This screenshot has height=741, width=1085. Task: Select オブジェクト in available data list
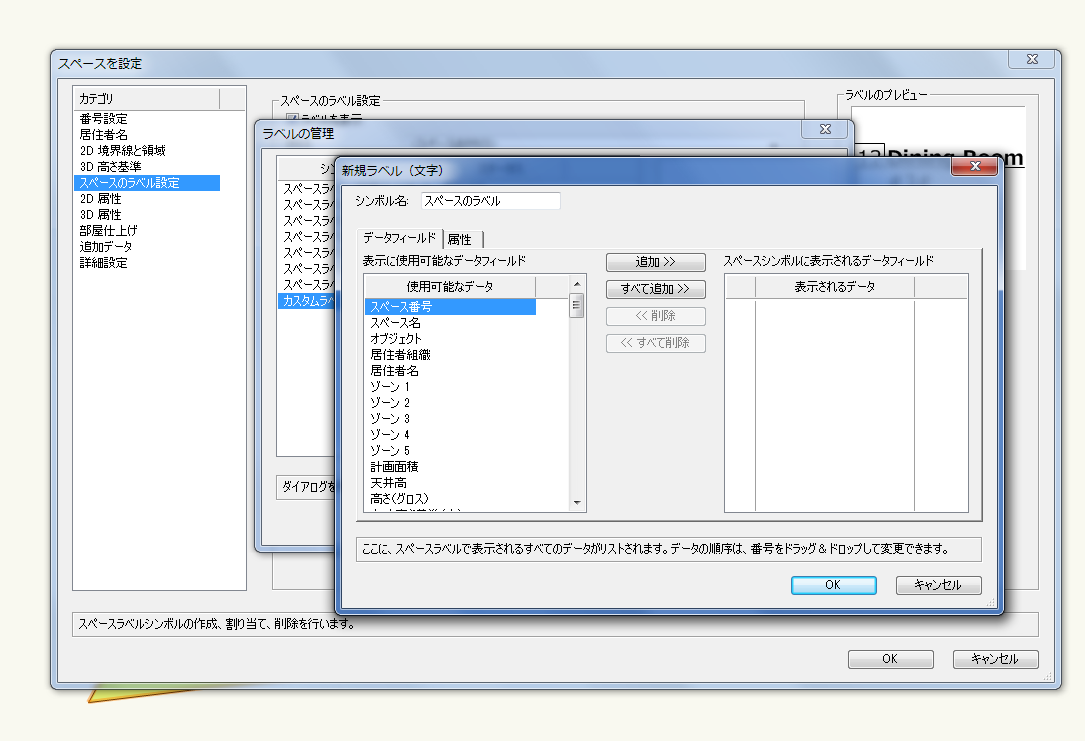coord(396,339)
